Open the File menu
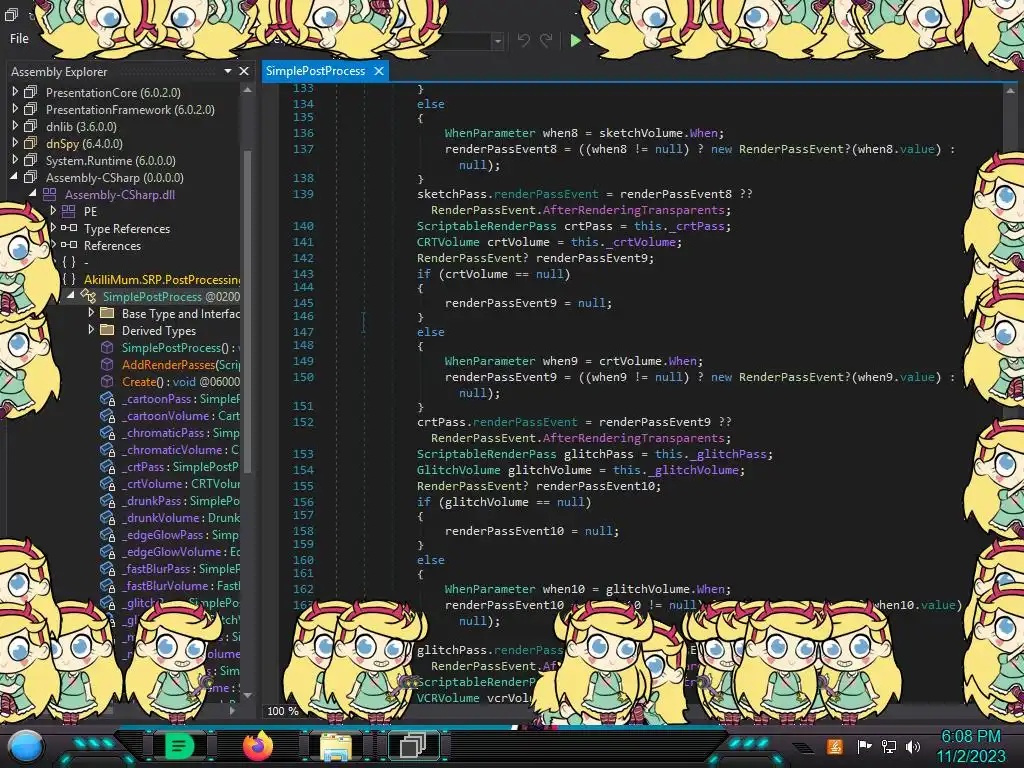 click(19, 39)
